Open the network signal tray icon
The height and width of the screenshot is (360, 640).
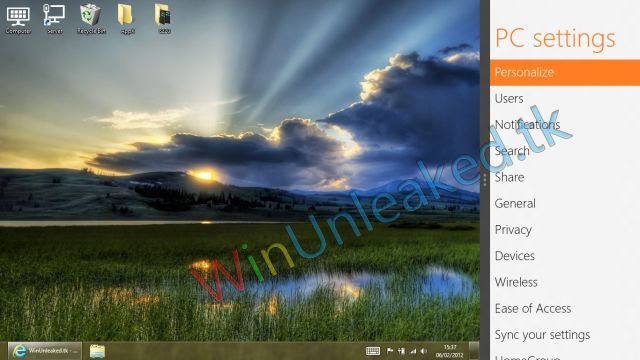point(413,351)
